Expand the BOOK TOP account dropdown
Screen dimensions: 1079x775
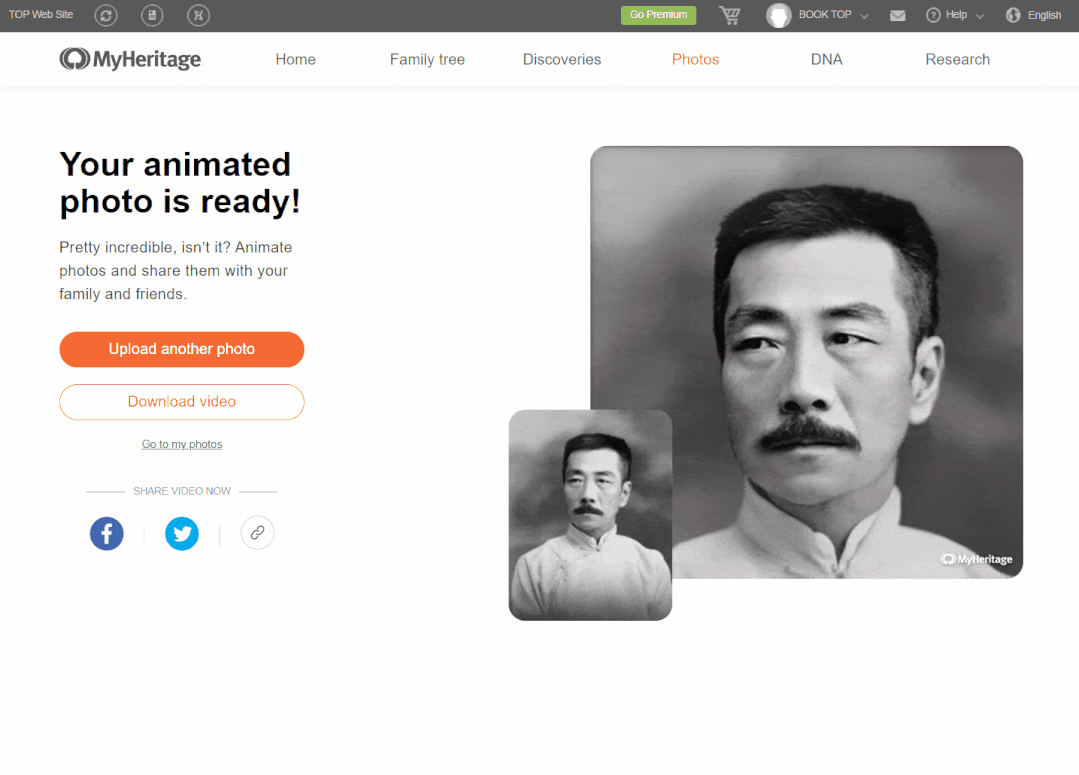click(864, 16)
